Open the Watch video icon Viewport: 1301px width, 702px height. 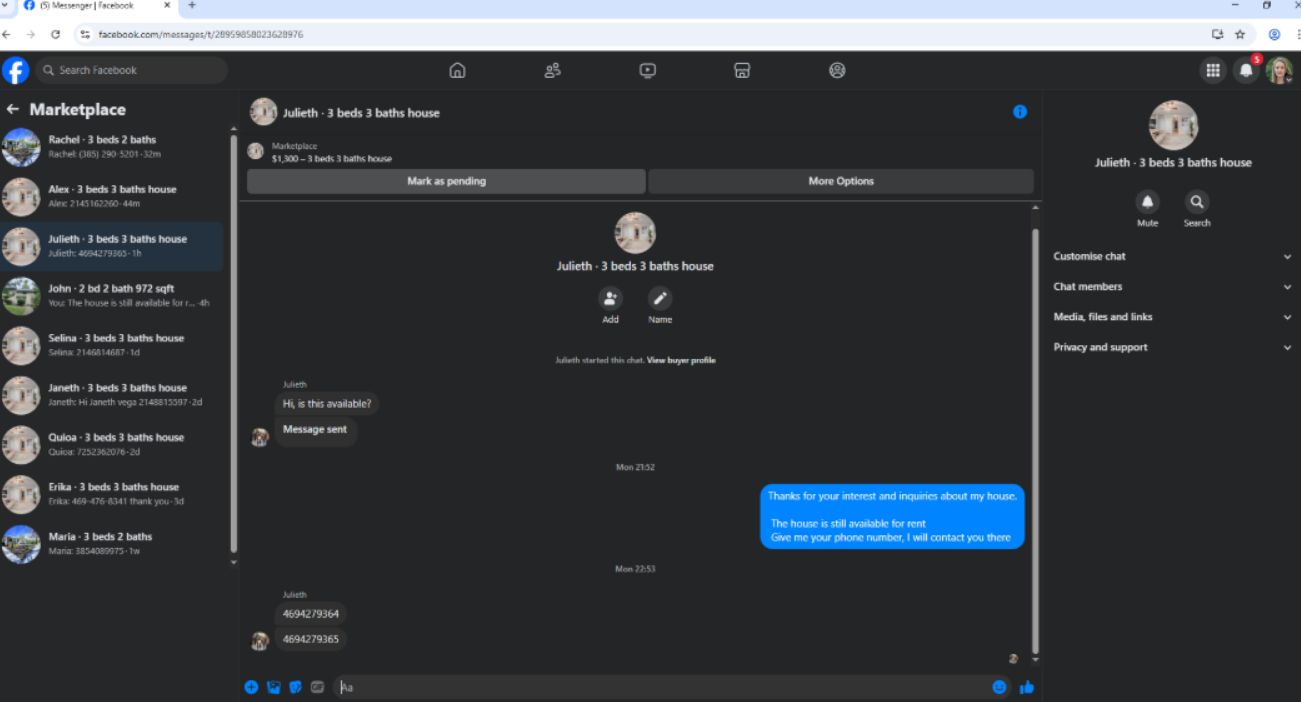pos(647,70)
